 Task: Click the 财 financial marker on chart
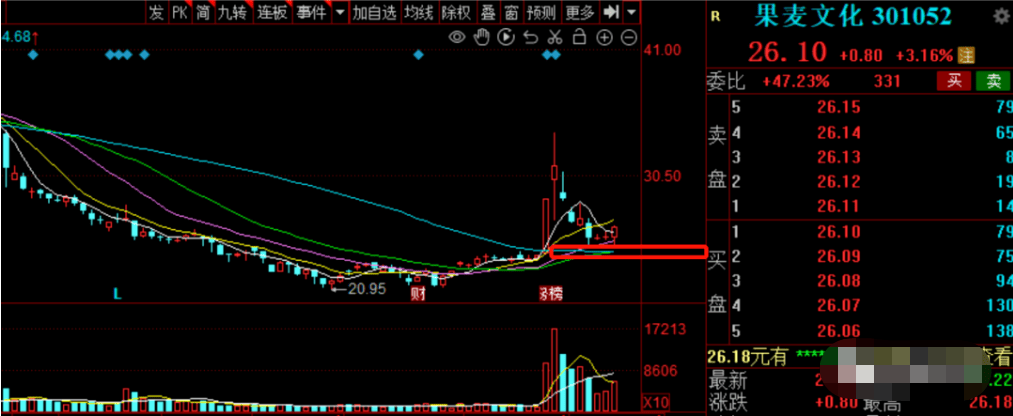point(419,295)
